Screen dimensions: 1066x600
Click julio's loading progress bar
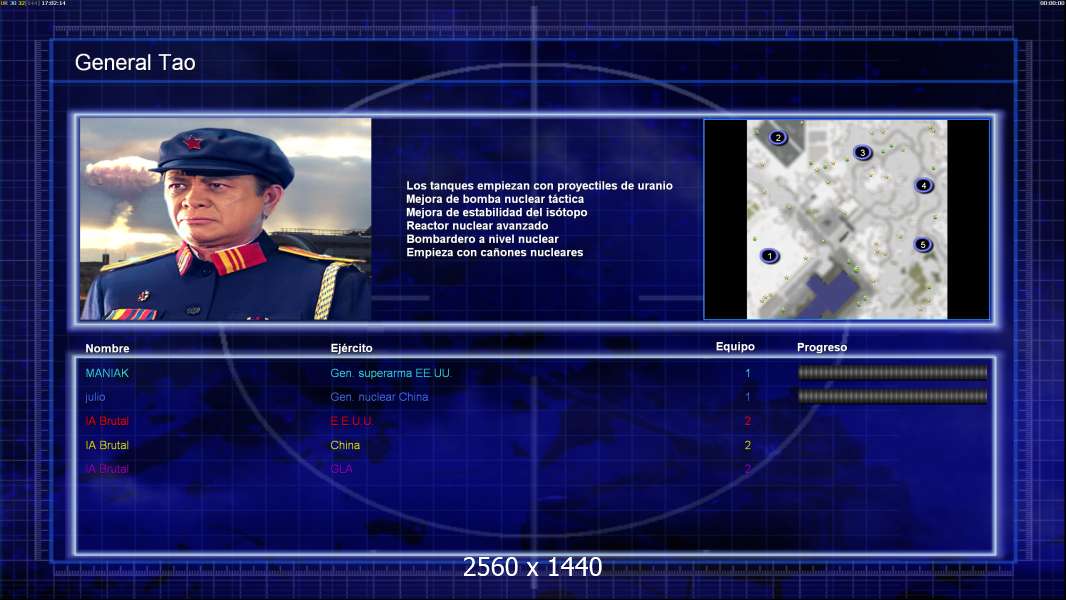(x=893, y=396)
